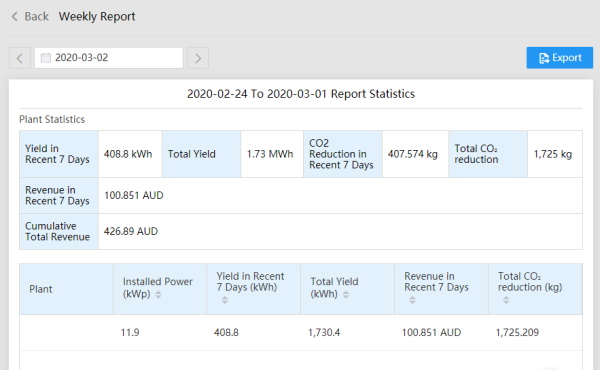
Task: Sort by Installed Power (kWp) arrows
Action: (x=158, y=295)
